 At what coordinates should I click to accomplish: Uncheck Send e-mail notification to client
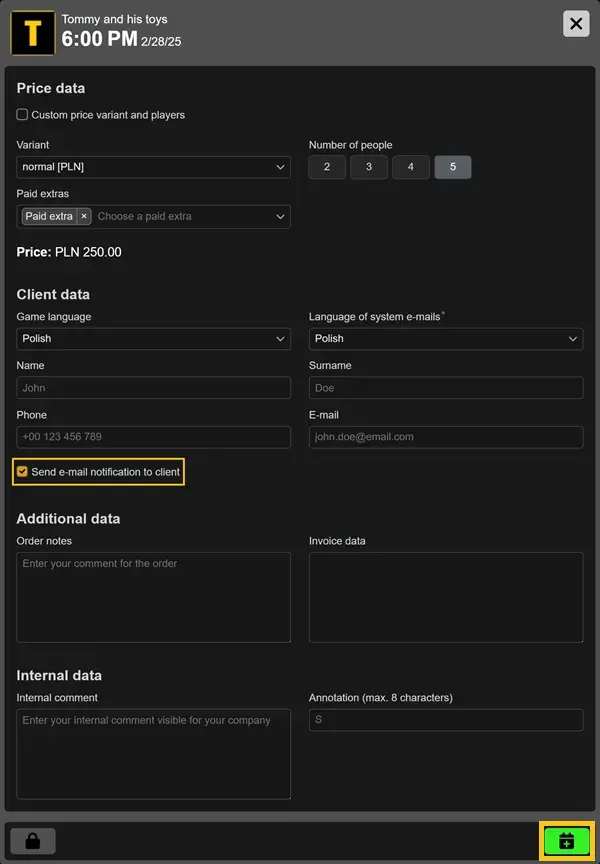(23, 472)
